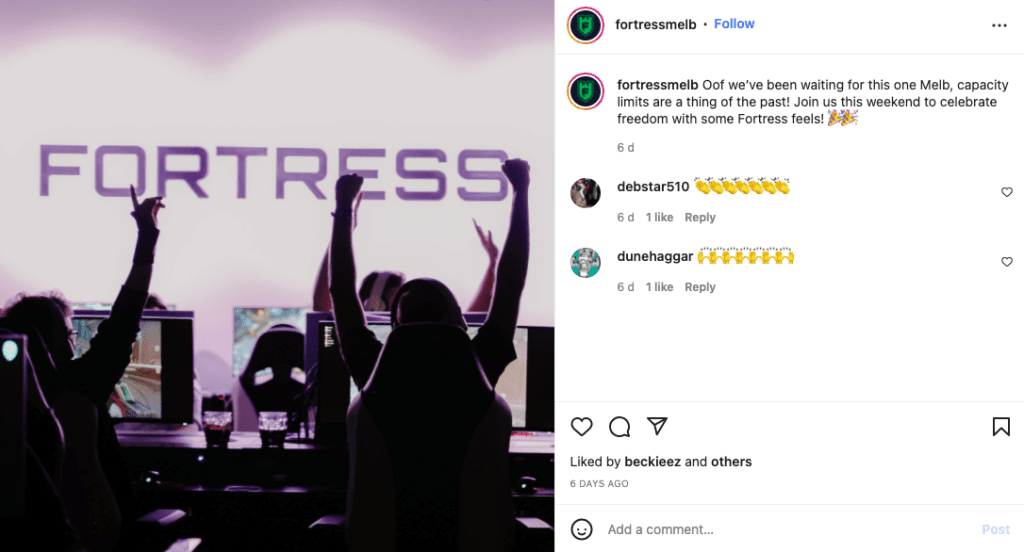Click fortressmelb header profile picture
This screenshot has height=552, width=1024.
coord(585,25)
